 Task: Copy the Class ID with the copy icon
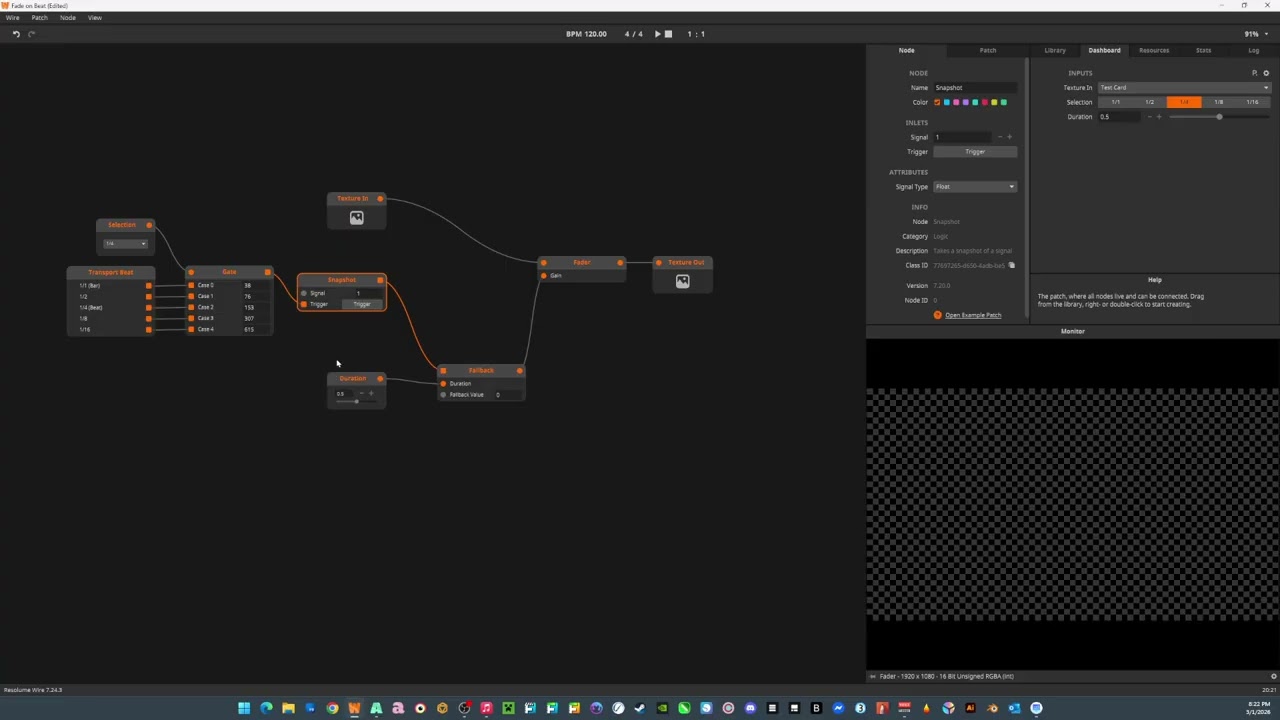click(1011, 265)
